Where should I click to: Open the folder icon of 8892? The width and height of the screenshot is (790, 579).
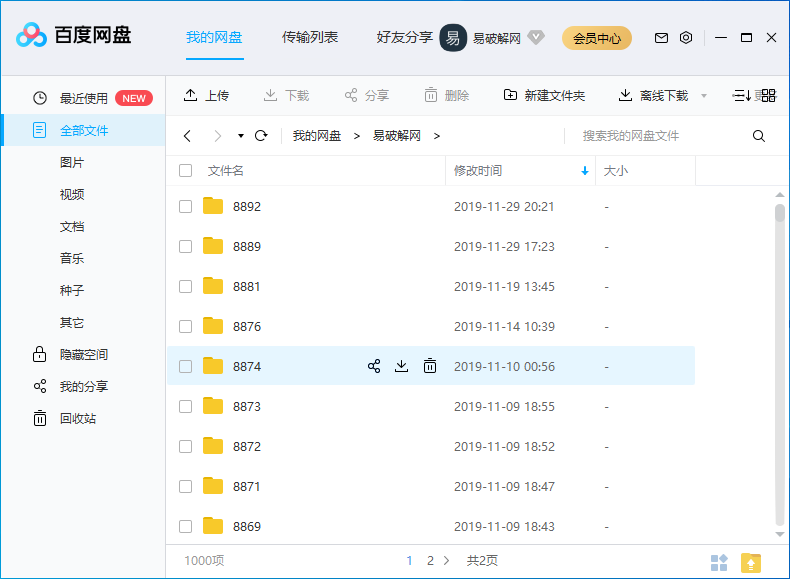point(213,206)
